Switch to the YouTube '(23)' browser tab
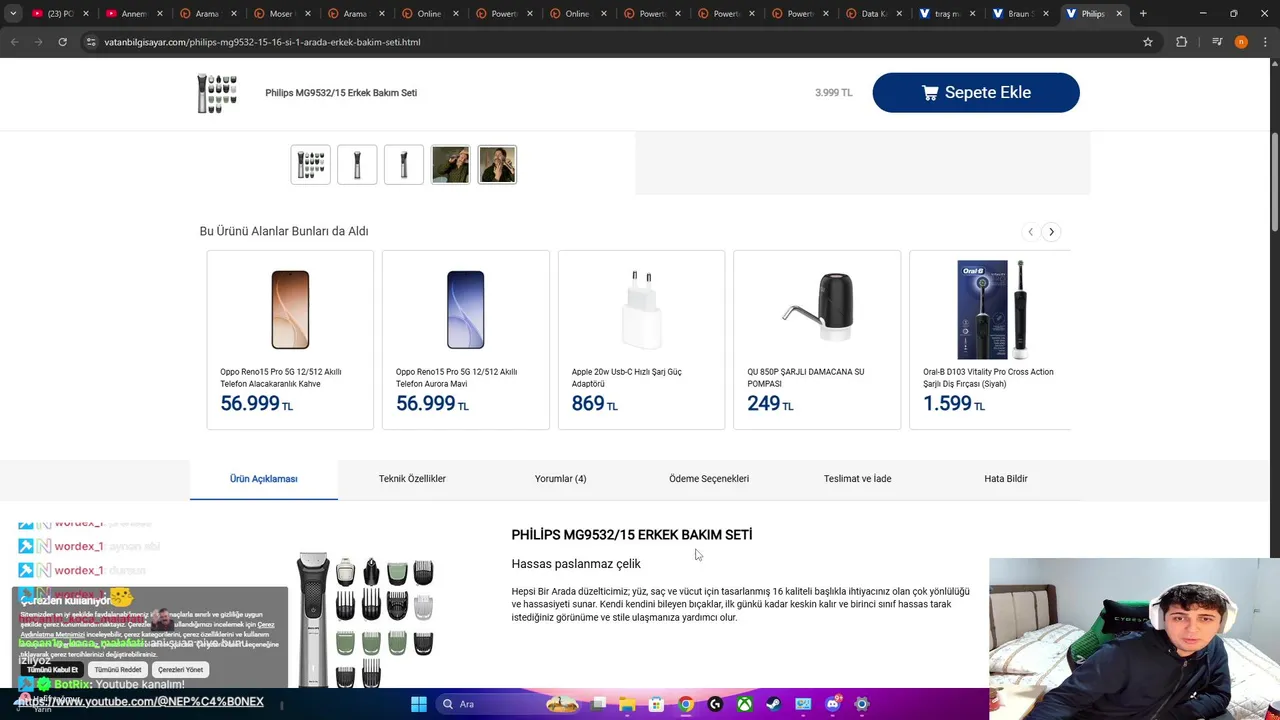The height and width of the screenshot is (720, 1280). tap(60, 14)
